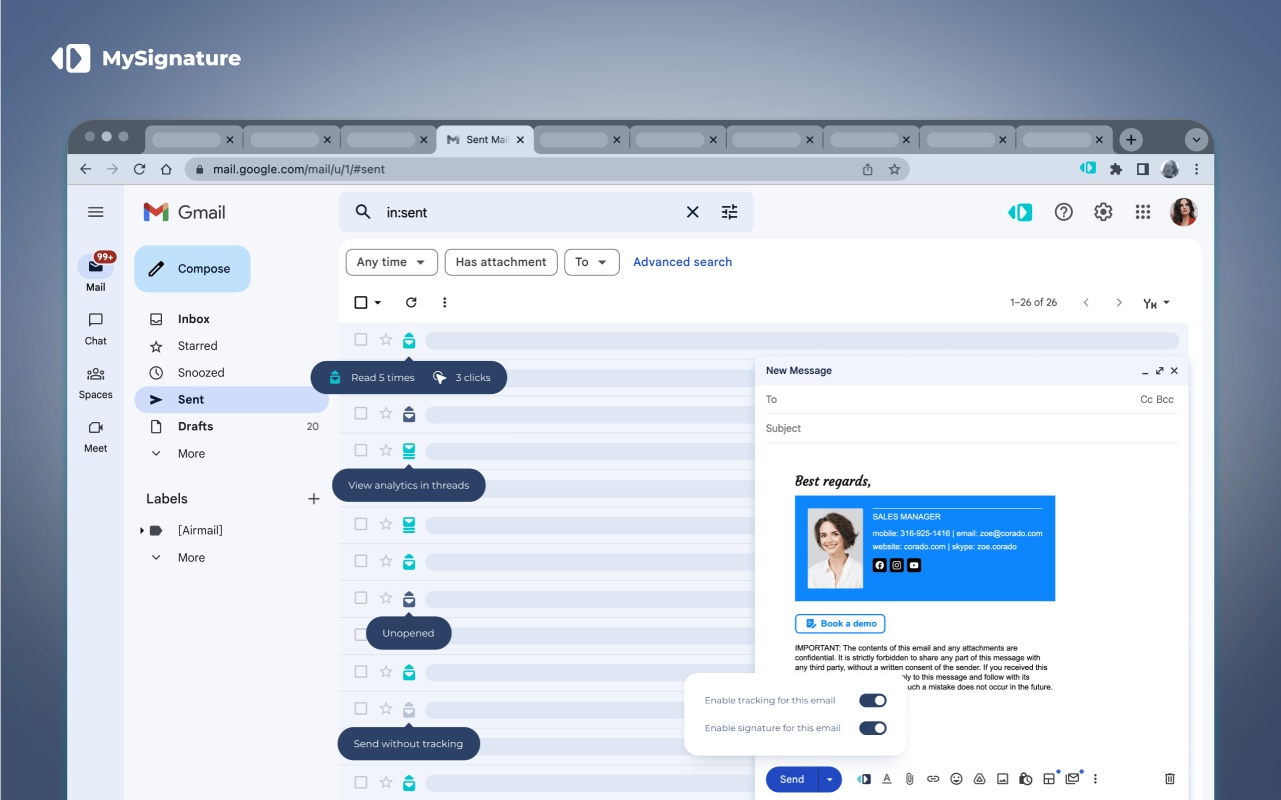Screen dimensions: 1281x800
Task: Expand the [Airmail] label arrow
Action: point(142,530)
